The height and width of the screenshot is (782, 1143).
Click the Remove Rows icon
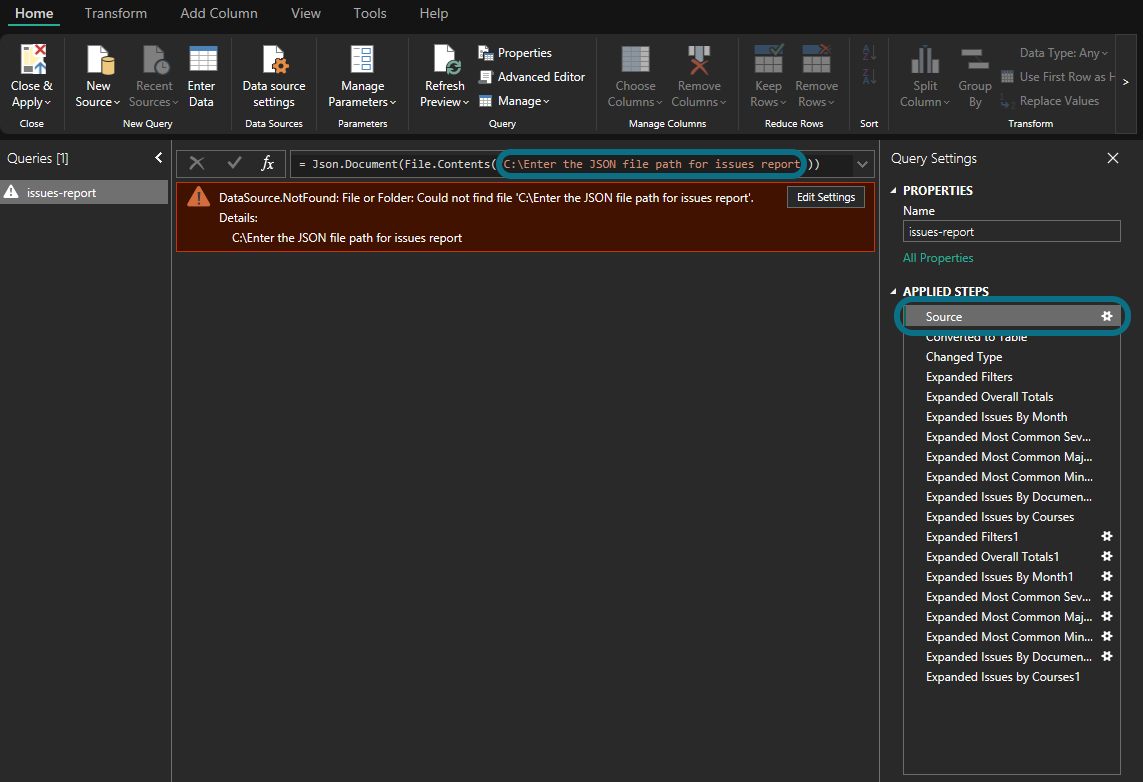[x=816, y=59]
